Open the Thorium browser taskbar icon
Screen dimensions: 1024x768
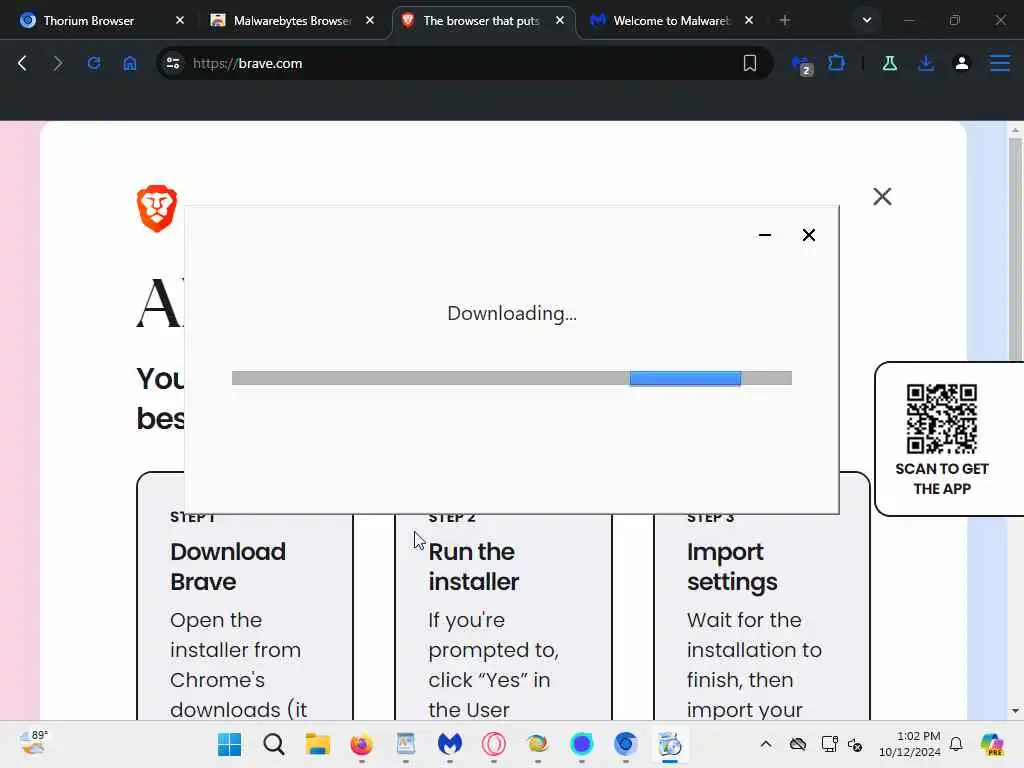click(x=625, y=744)
